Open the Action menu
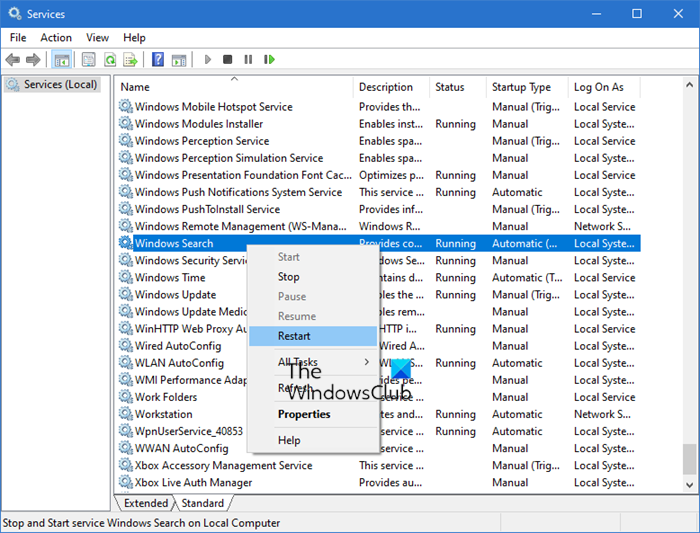The image size is (700, 533). click(56, 37)
